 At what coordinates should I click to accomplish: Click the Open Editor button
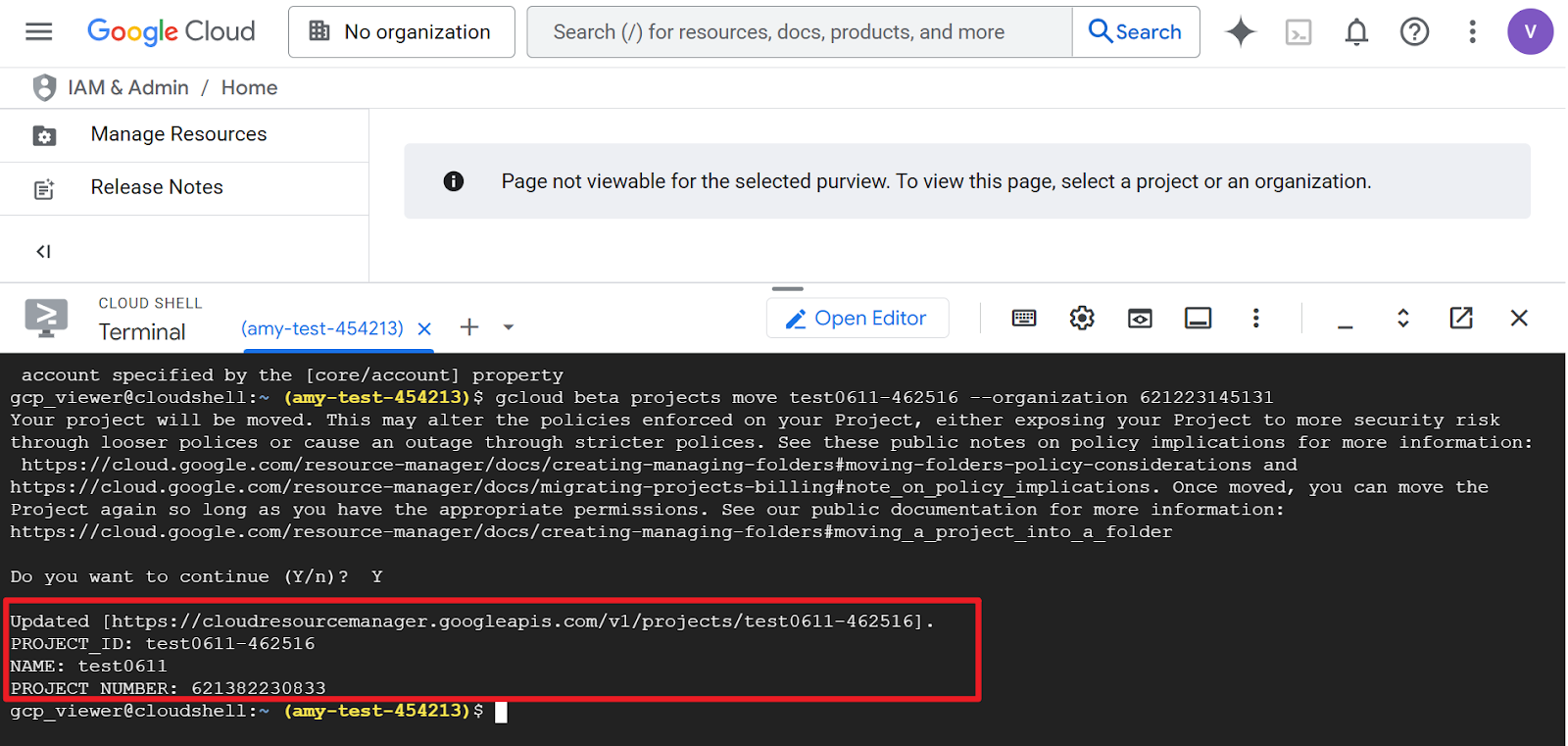[857, 318]
